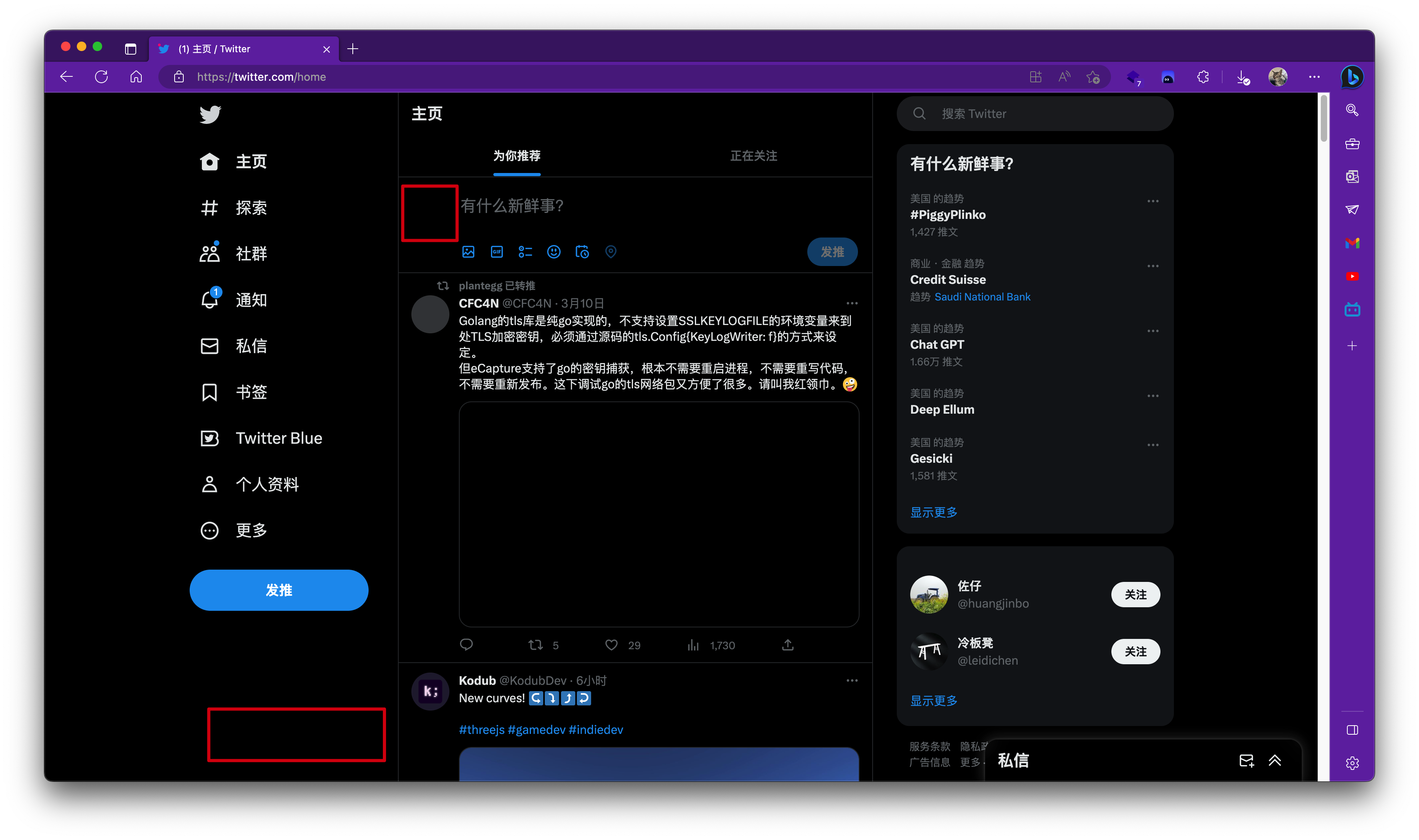Image resolution: width=1419 pixels, height=840 pixels.
Task: Open more options for Credit Suisse trend
Action: click(x=1153, y=266)
